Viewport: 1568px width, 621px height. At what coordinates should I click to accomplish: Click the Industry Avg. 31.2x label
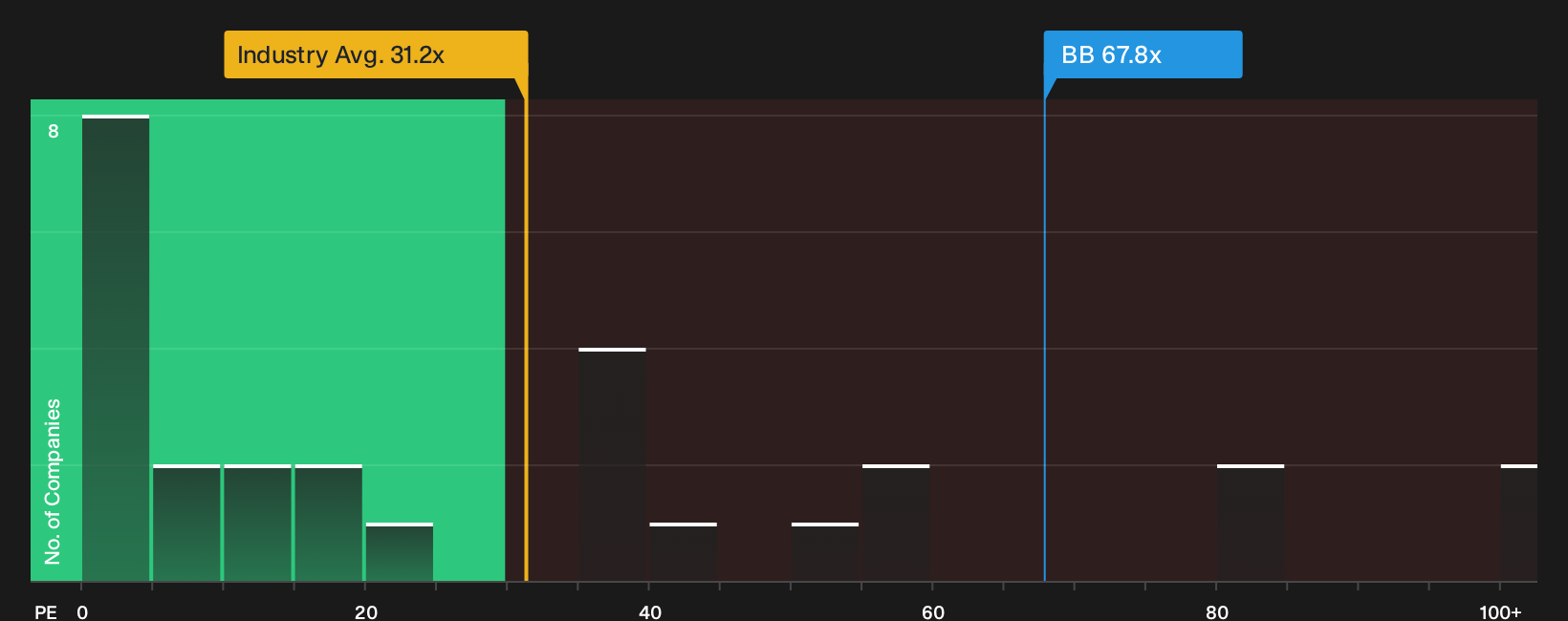coord(376,54)
